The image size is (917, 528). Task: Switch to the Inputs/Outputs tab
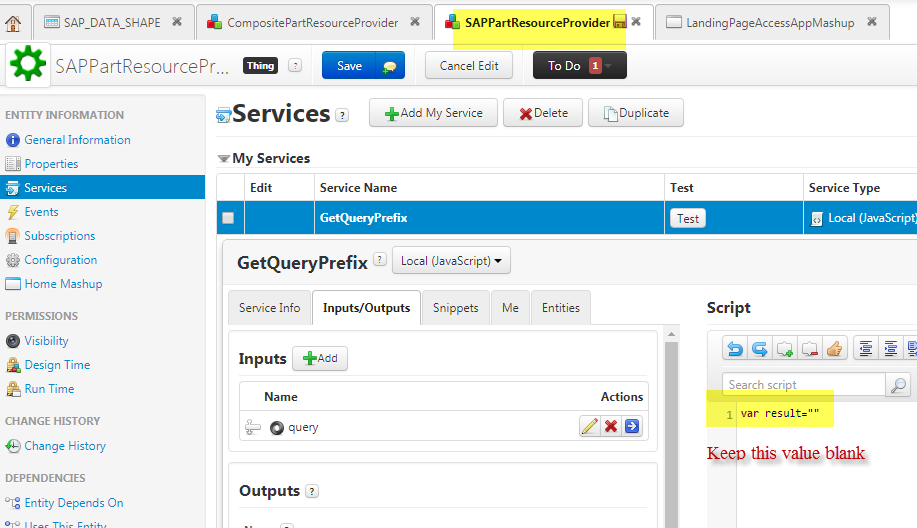[x=366, y=308]
